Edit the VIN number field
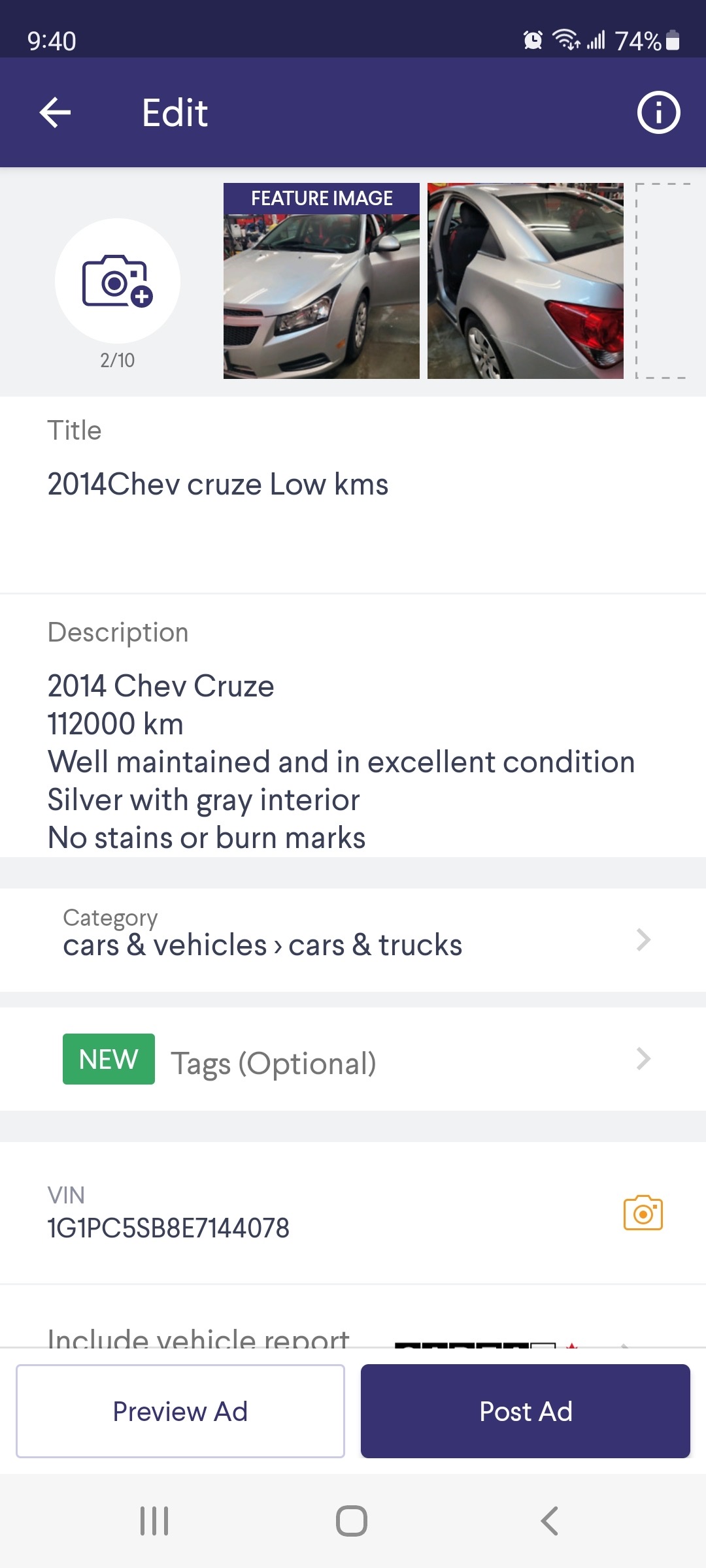Viewport: 706px width, 1568px height. [169, 1228]
